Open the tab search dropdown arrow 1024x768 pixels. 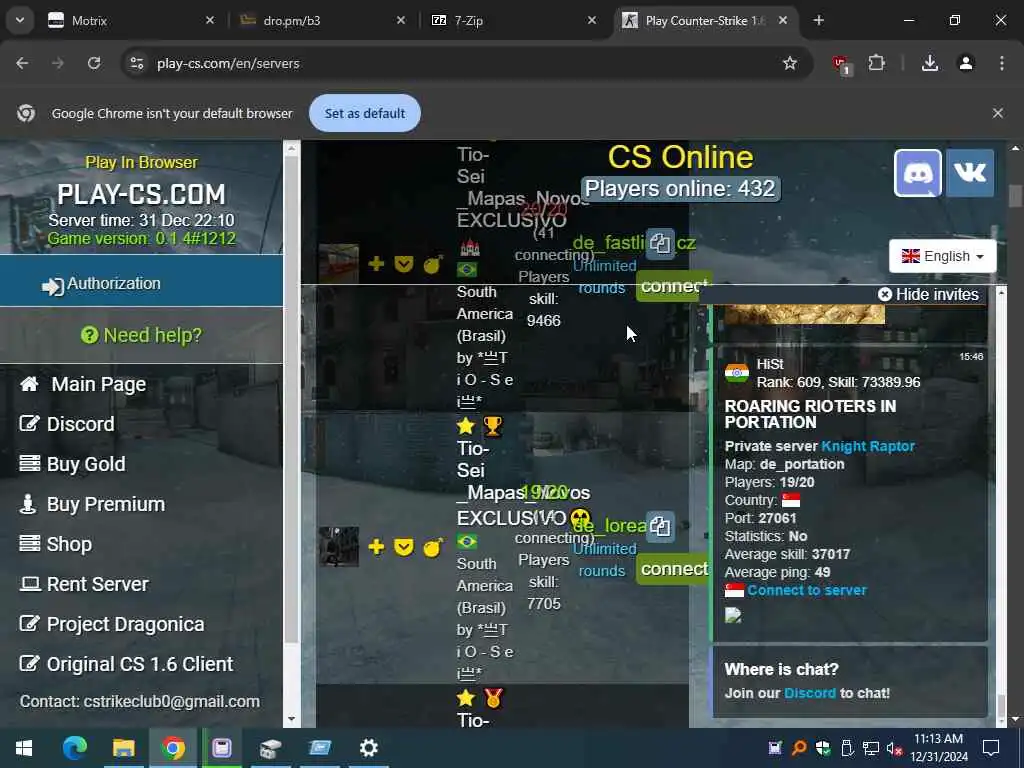pyautogui.click(x=20, y=20)
